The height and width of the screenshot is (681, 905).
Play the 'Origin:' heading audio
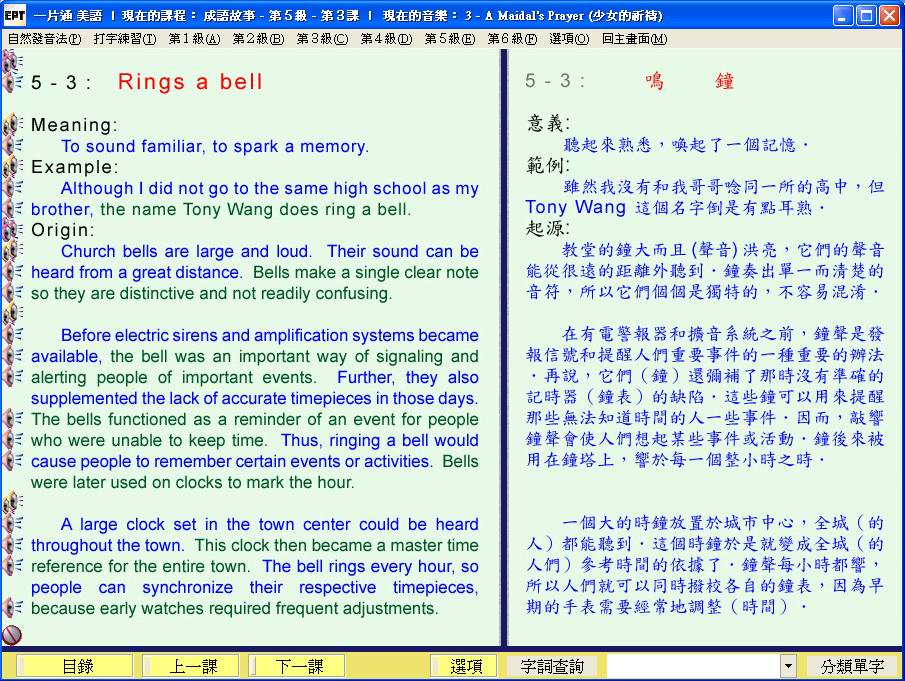click(x=13, y=230)
